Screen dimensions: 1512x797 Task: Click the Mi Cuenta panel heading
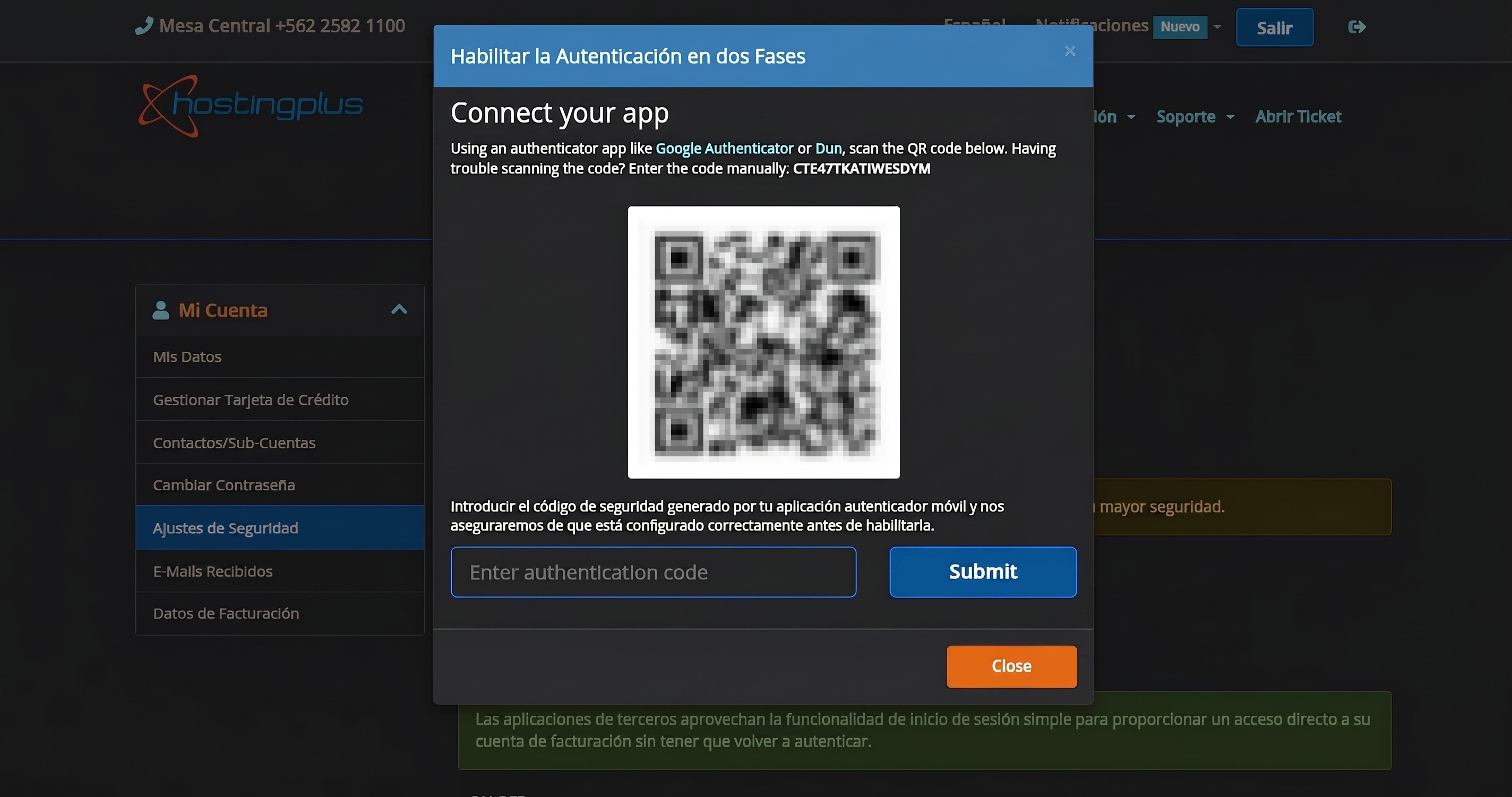pyautogui.click(x=223, y=310)
